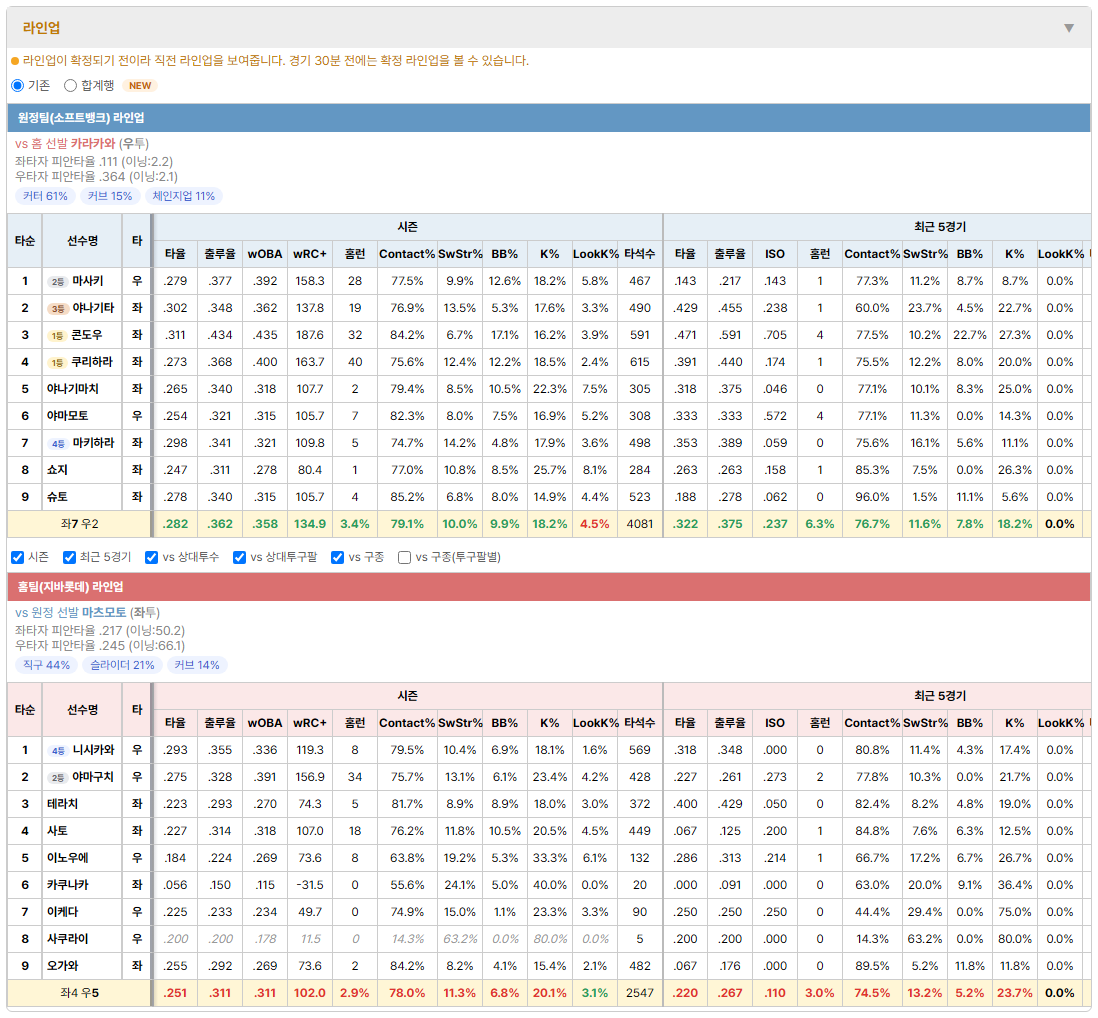This screenshot has height=1018, width=1098.
Task: Enable vs 구종(투구팔별) checkbox
Action: pyautogui.click(x=404, y=557)
